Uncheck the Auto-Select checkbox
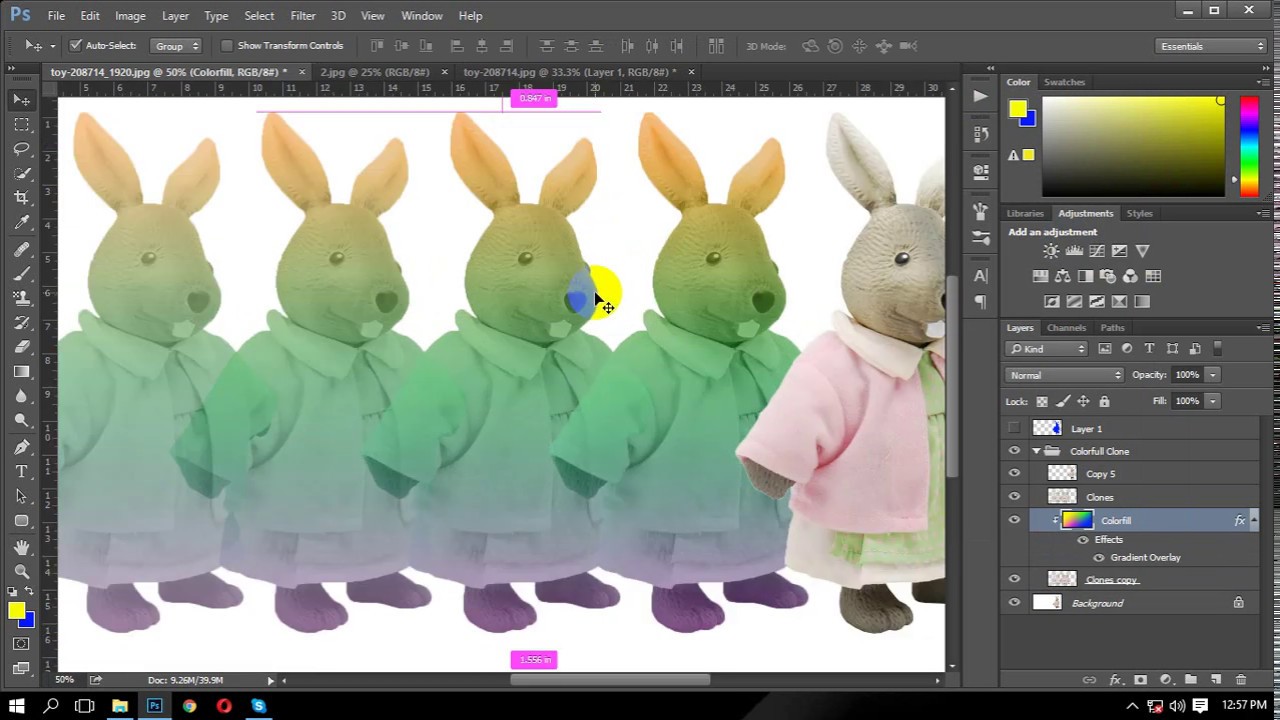The width and height of the screenshot is (1280, 720). pyautogui.click(x=75, y=46)
